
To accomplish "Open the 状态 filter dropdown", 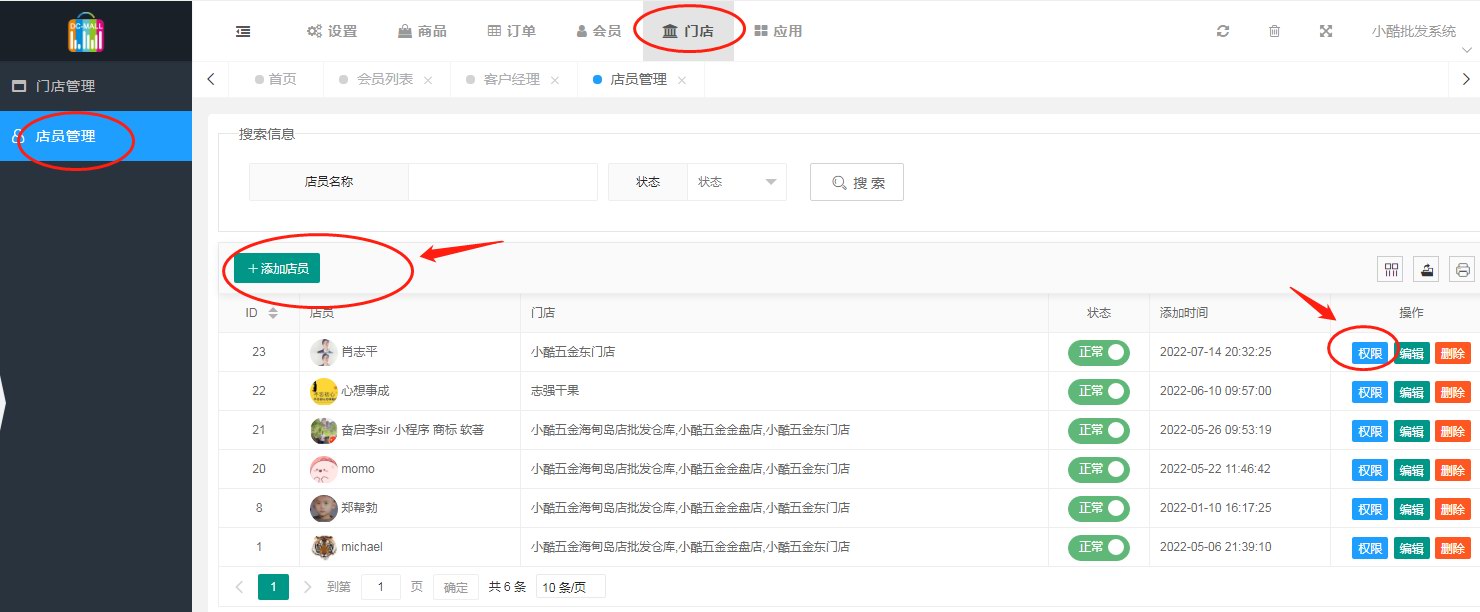I will point(736,182).
